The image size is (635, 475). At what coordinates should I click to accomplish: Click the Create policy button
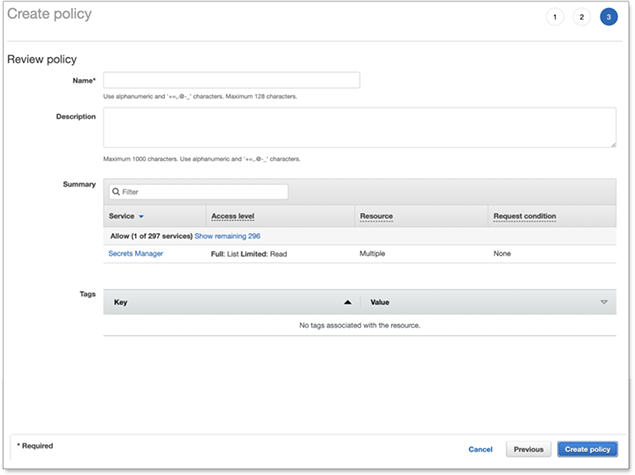coord(587,450)
